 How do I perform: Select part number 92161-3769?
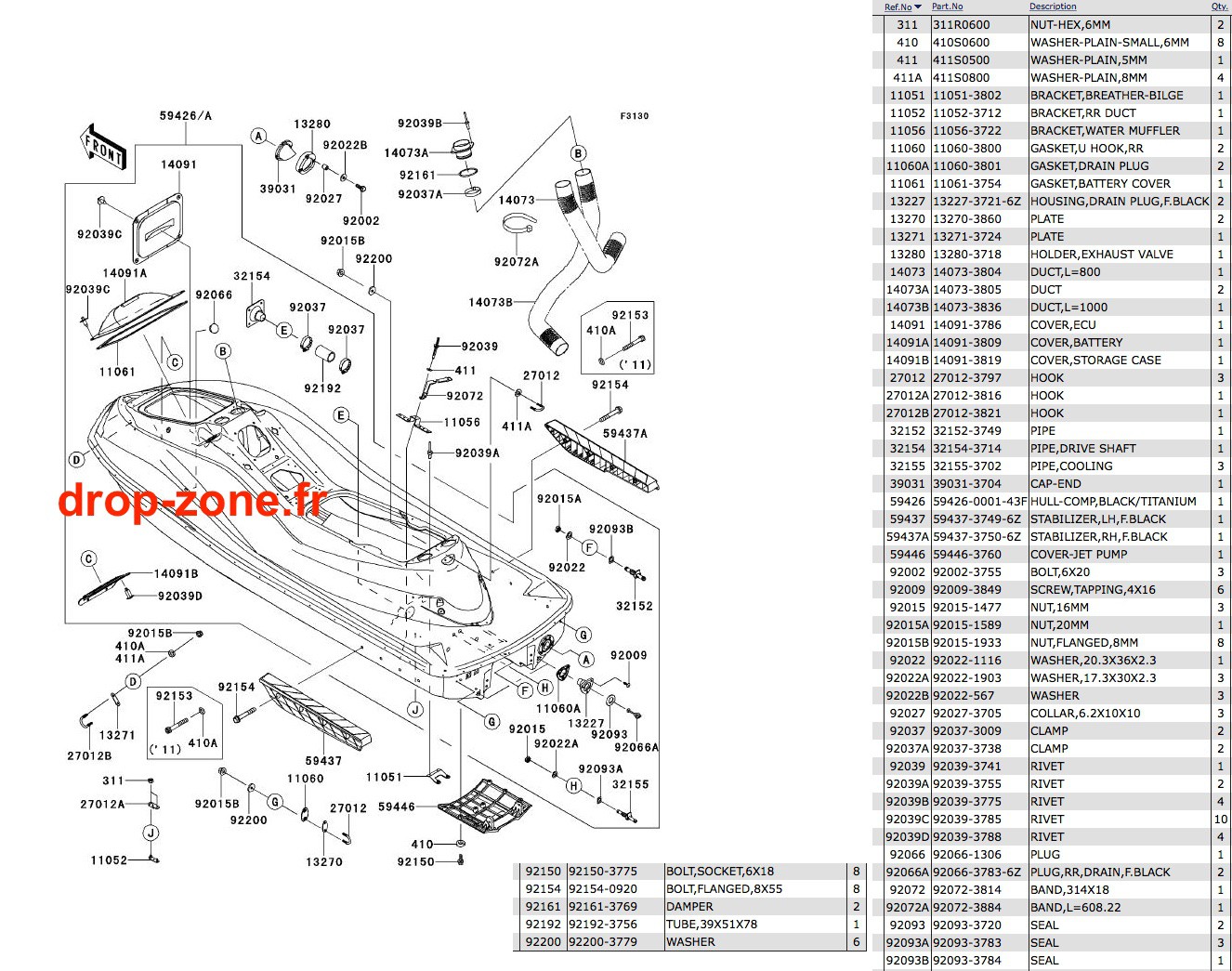[x=603, y=907]
